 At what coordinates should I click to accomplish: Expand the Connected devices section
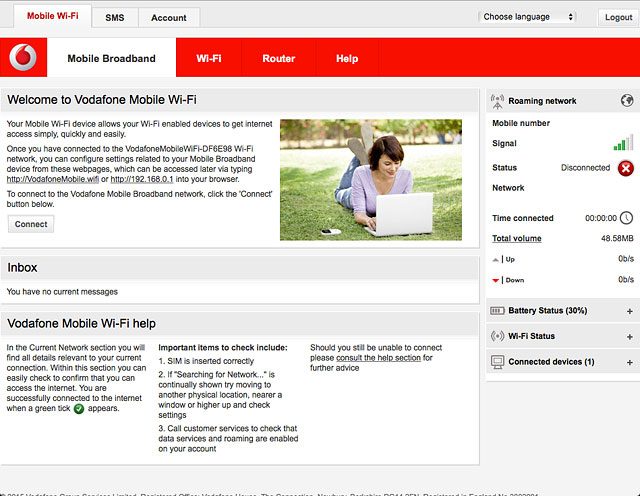coord(629,361)
